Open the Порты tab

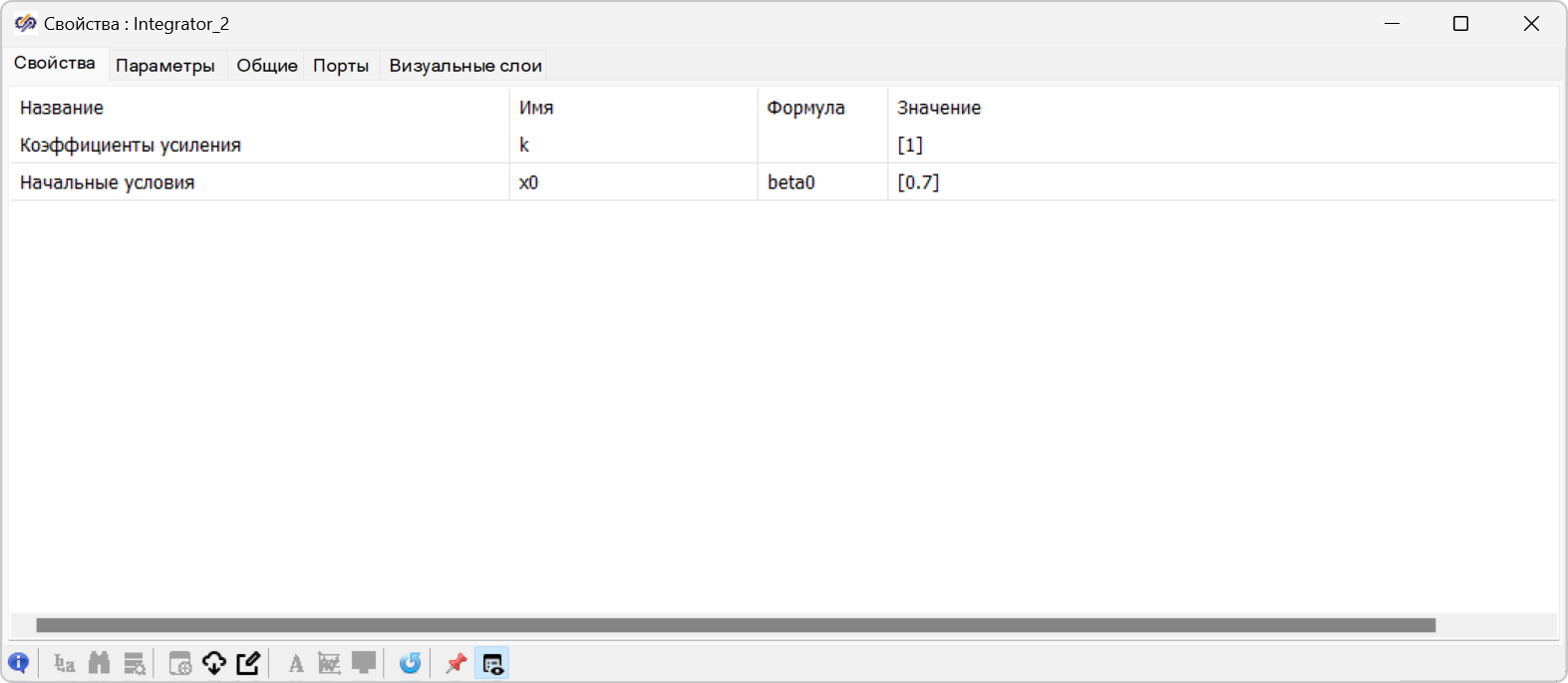click(x=341, y=66)
